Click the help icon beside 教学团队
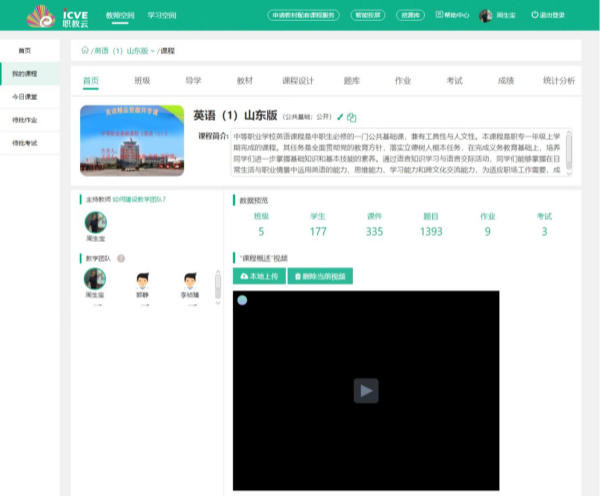The image size is (600, 496). (121, 258)
